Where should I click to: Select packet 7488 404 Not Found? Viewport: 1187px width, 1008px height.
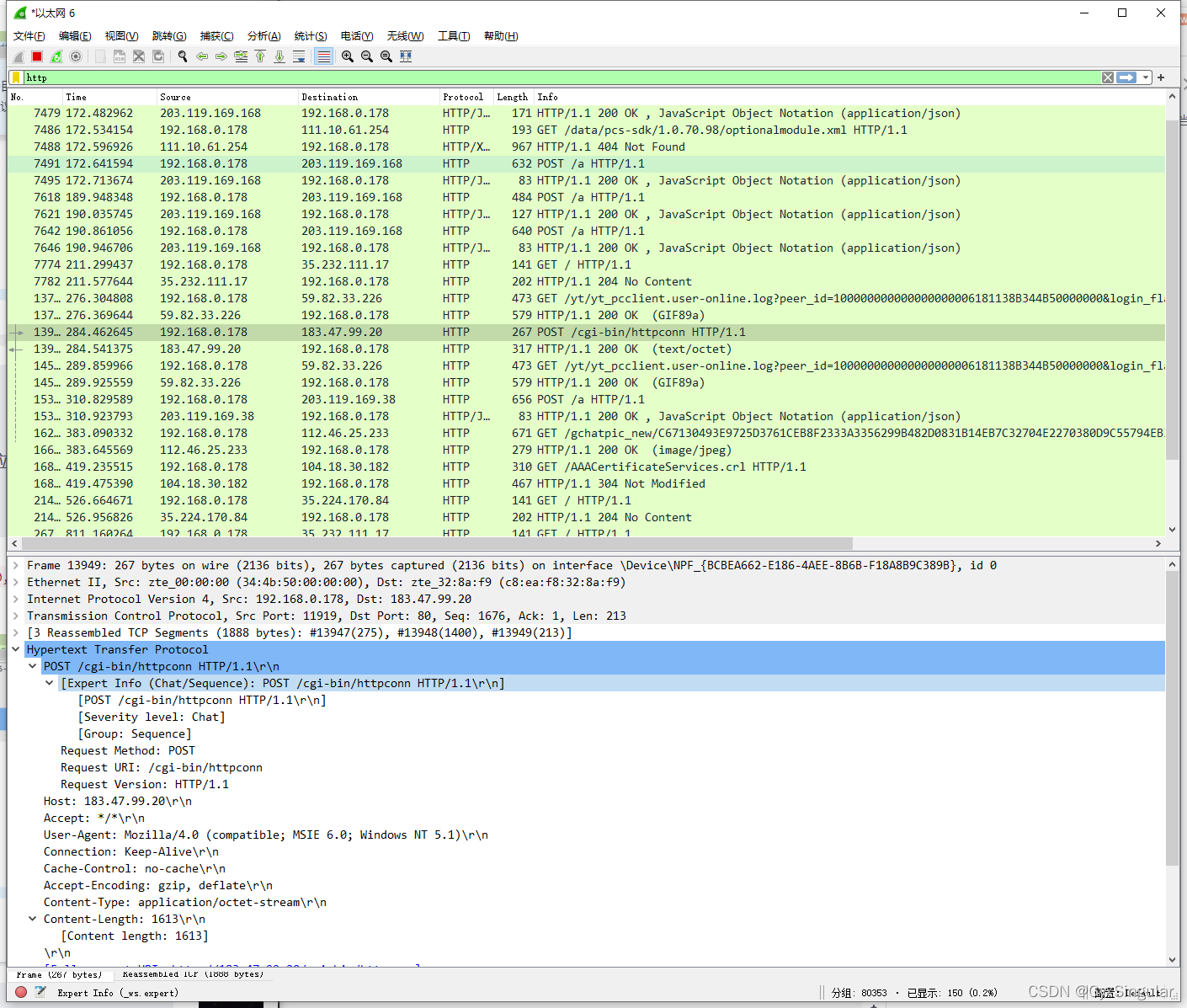586,147
